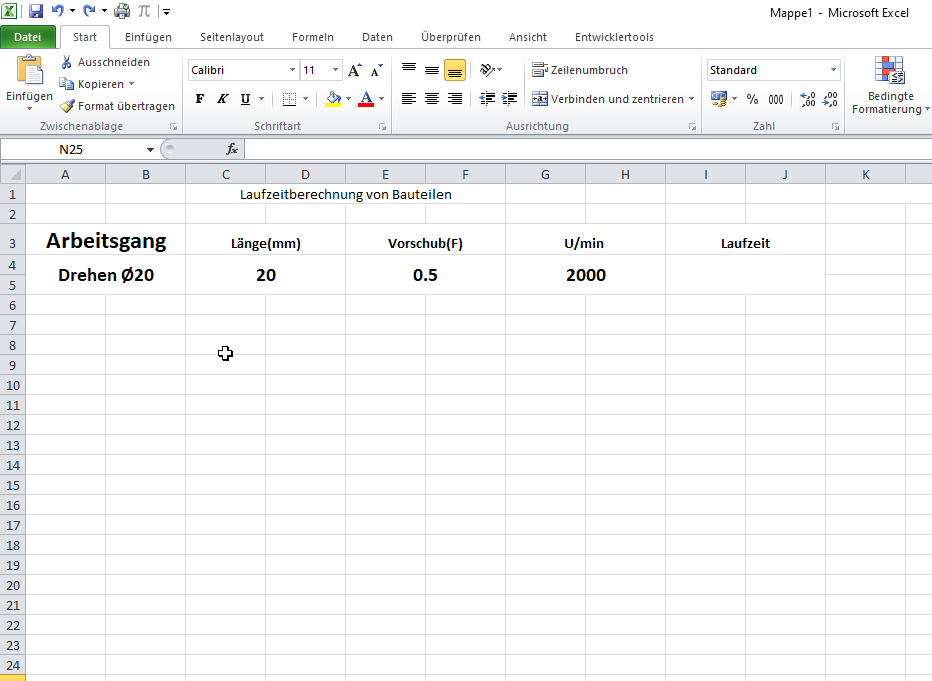Switch to Formeln tab
This screenshot has width=932, height=681.
pyautogui.click(x=313, y=37)
